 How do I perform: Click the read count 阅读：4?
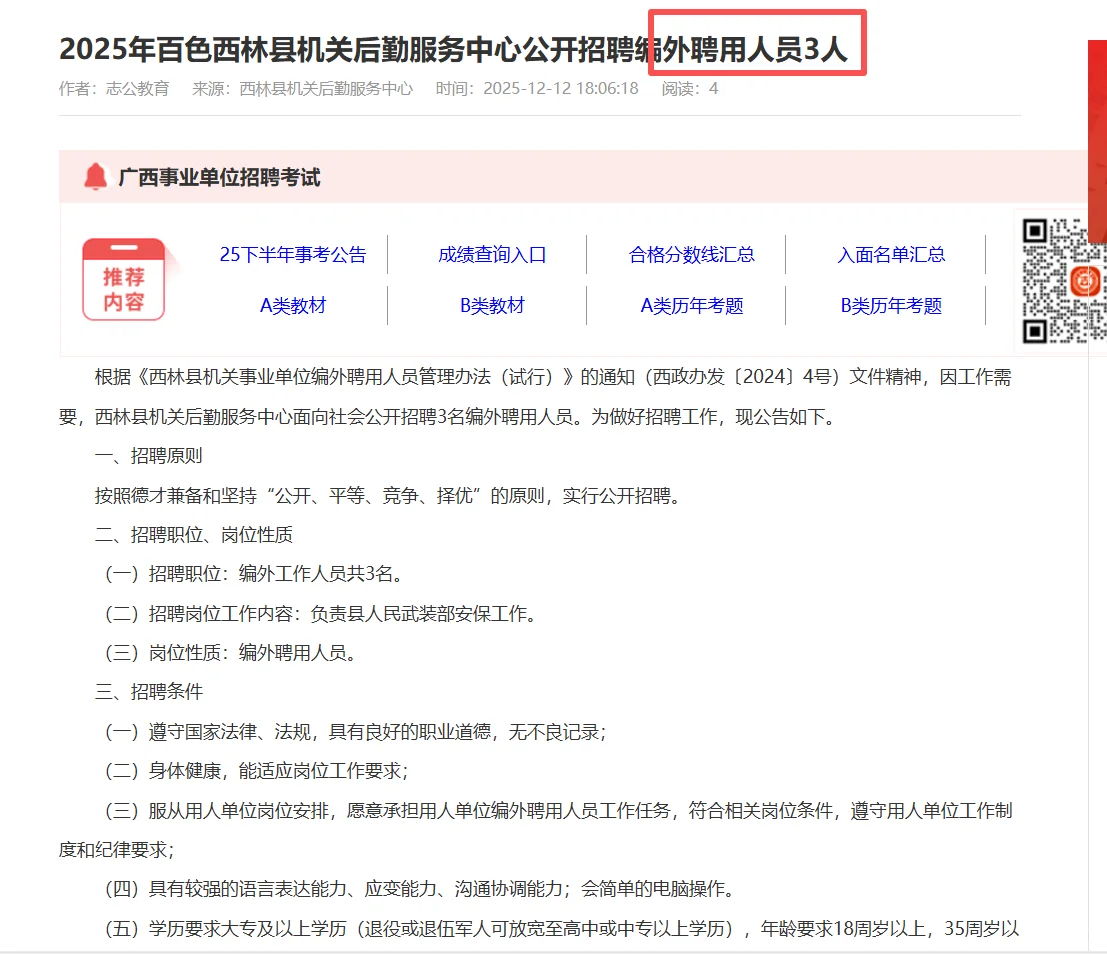[x=690, y=89]
